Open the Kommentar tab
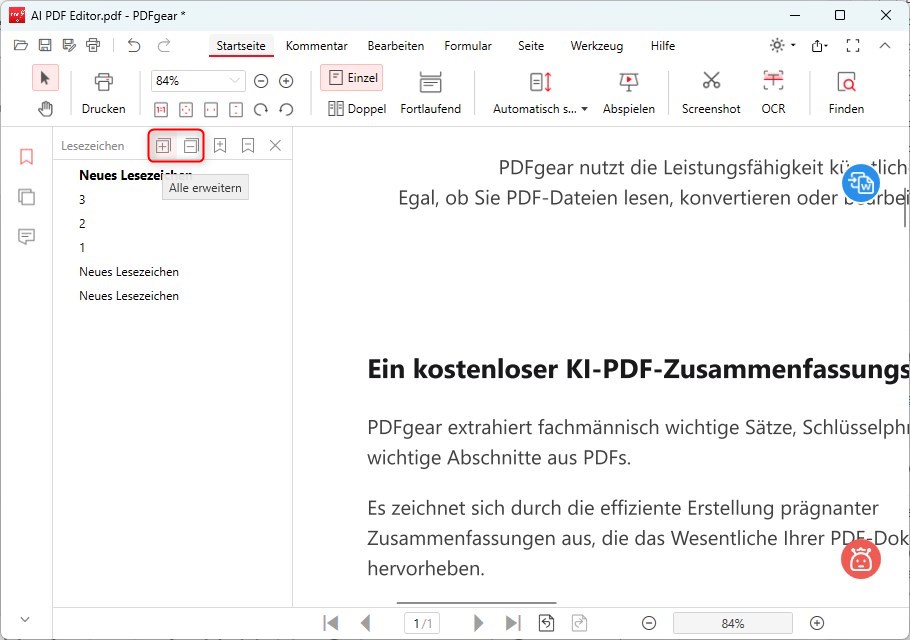This screenshot has width=910, height=640. (x=316, y=46)
